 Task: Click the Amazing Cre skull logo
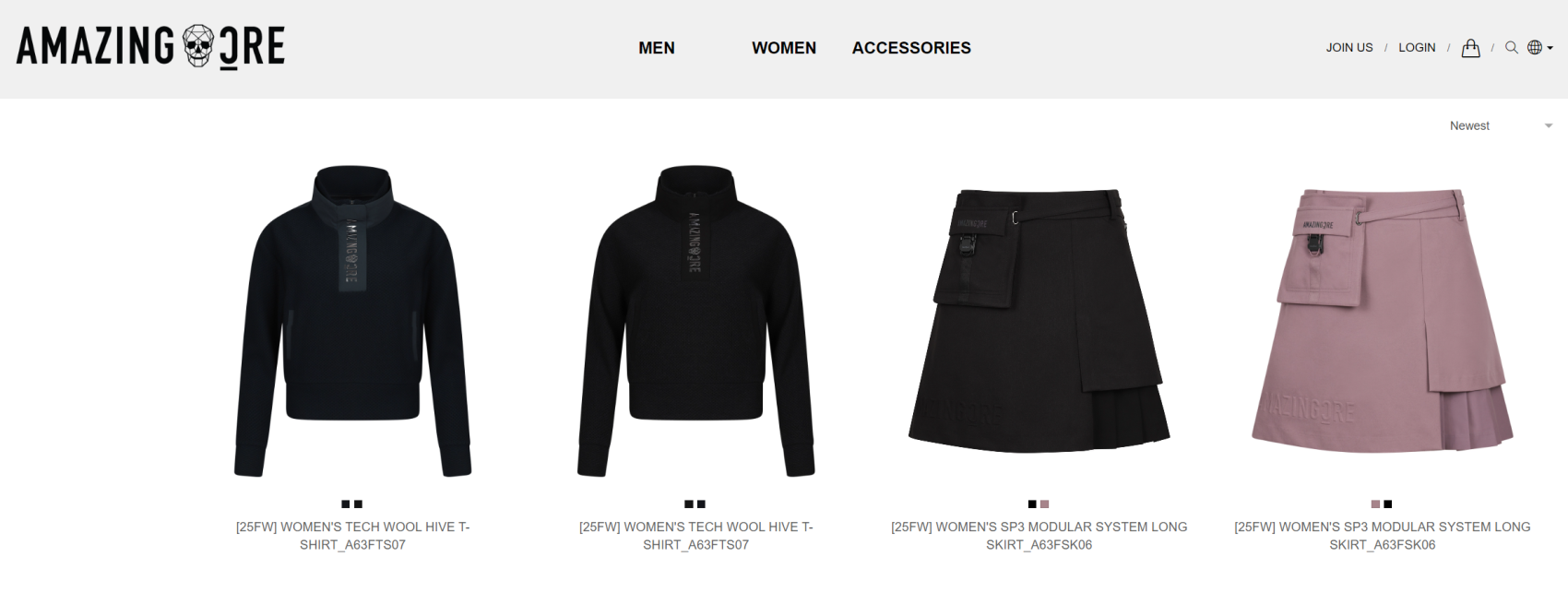(x=150, y=46)
